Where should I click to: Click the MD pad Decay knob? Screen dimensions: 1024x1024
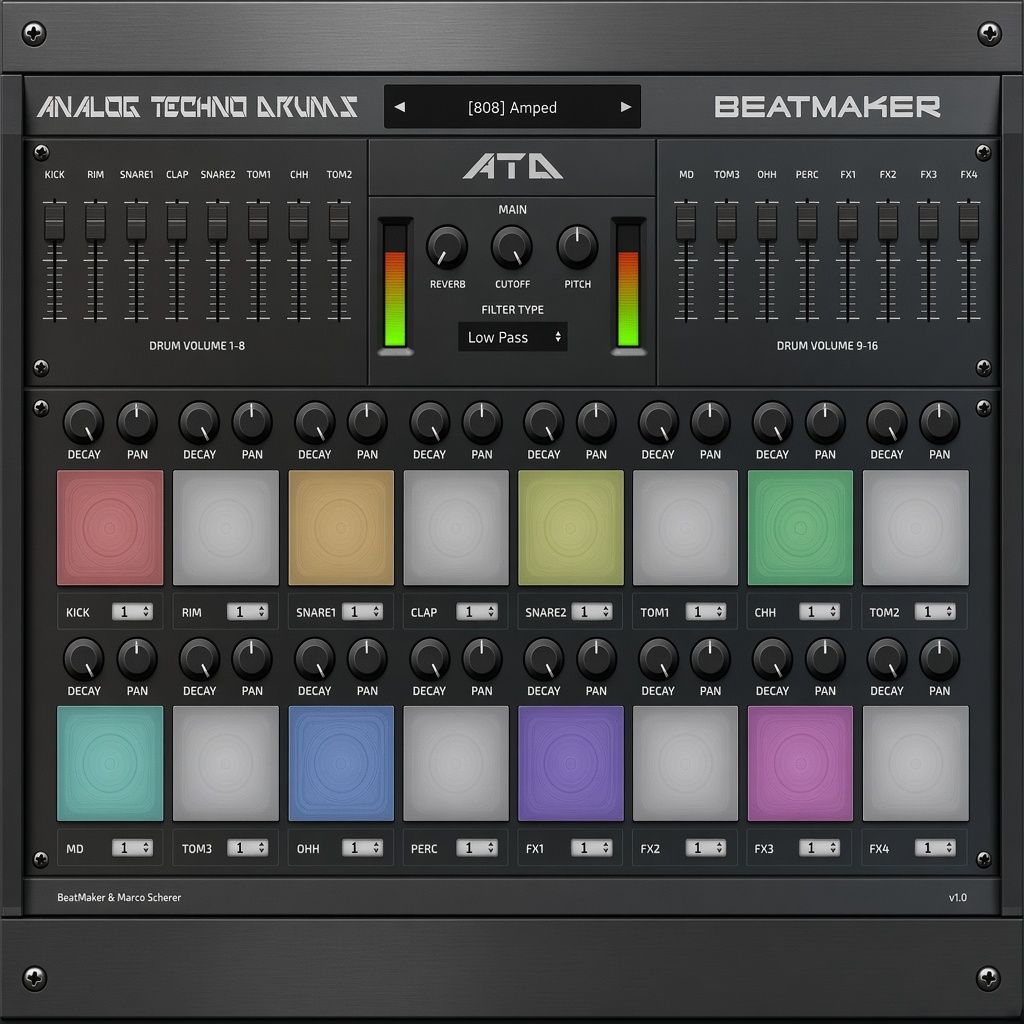pyautogui.click(x=84, y=659)
